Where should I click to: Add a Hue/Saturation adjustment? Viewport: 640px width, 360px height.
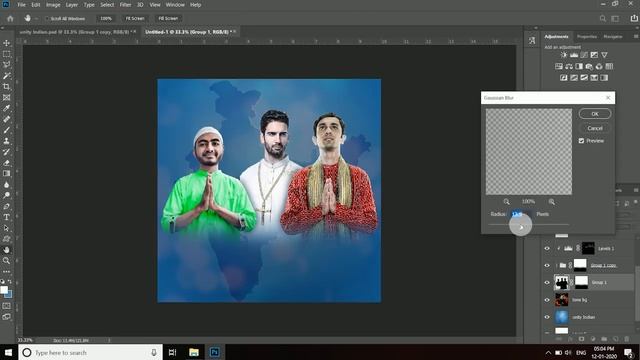(x=559, y=66)
